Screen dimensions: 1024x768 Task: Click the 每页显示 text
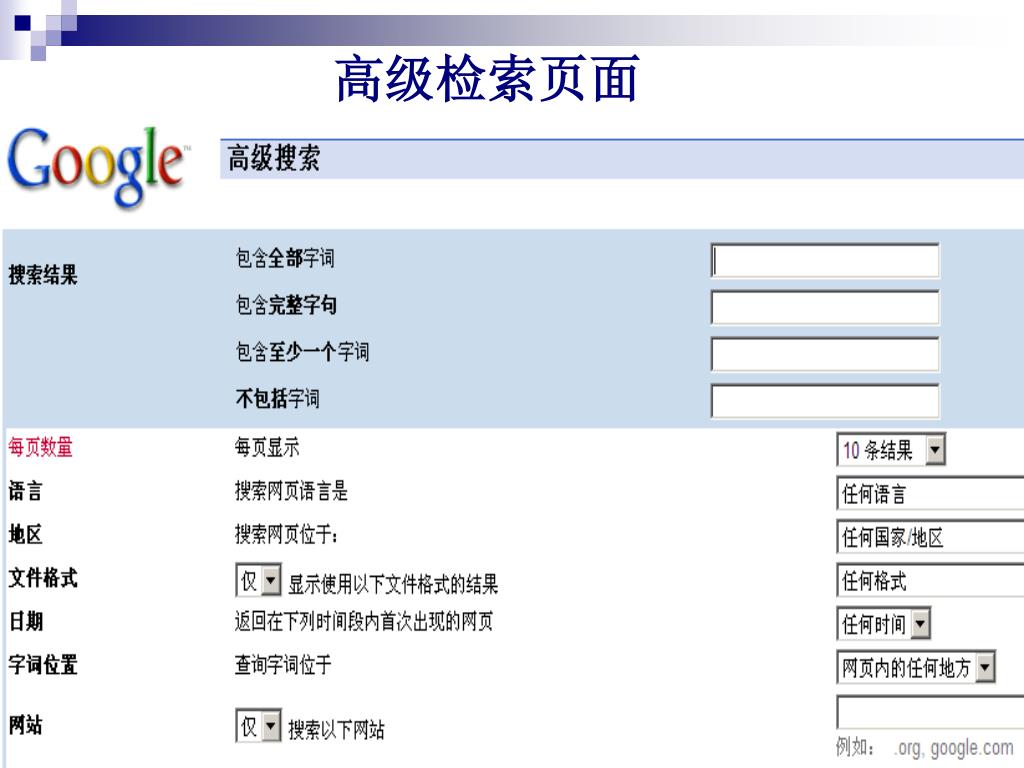tap(267, 447)
